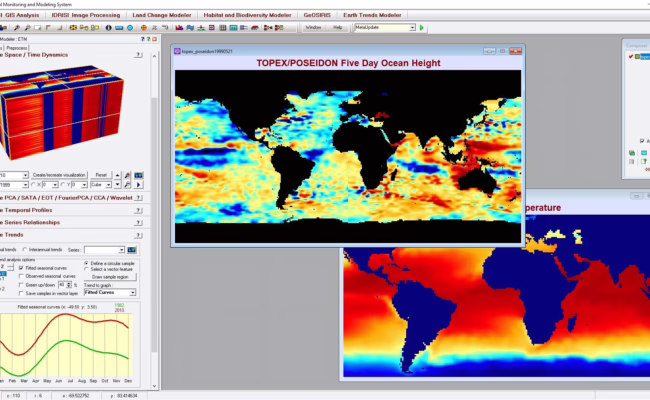Viewport: 650px width, 400px height.
Task: Open the Series dropdown in Trends panel
Action: point(121,250)
